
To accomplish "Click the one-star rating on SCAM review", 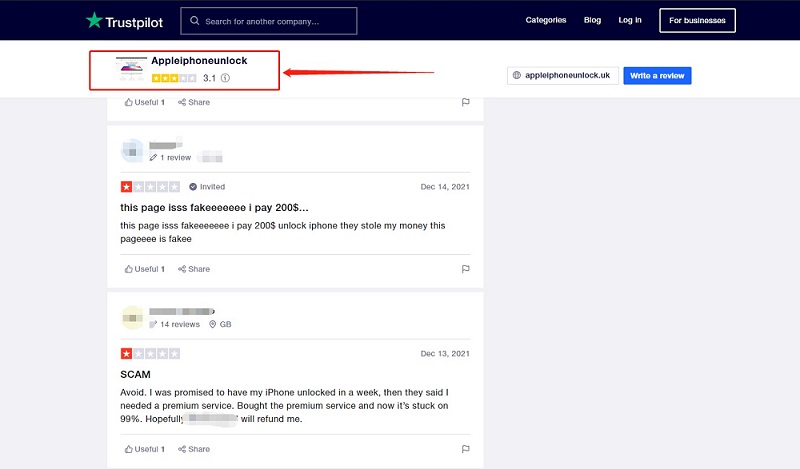I will pos(127,354).
